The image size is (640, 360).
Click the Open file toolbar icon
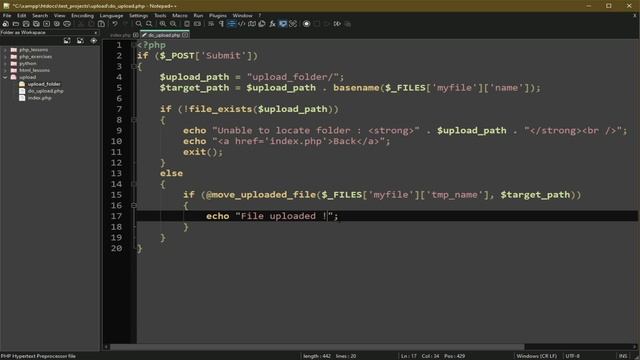(x=16, y=24)
